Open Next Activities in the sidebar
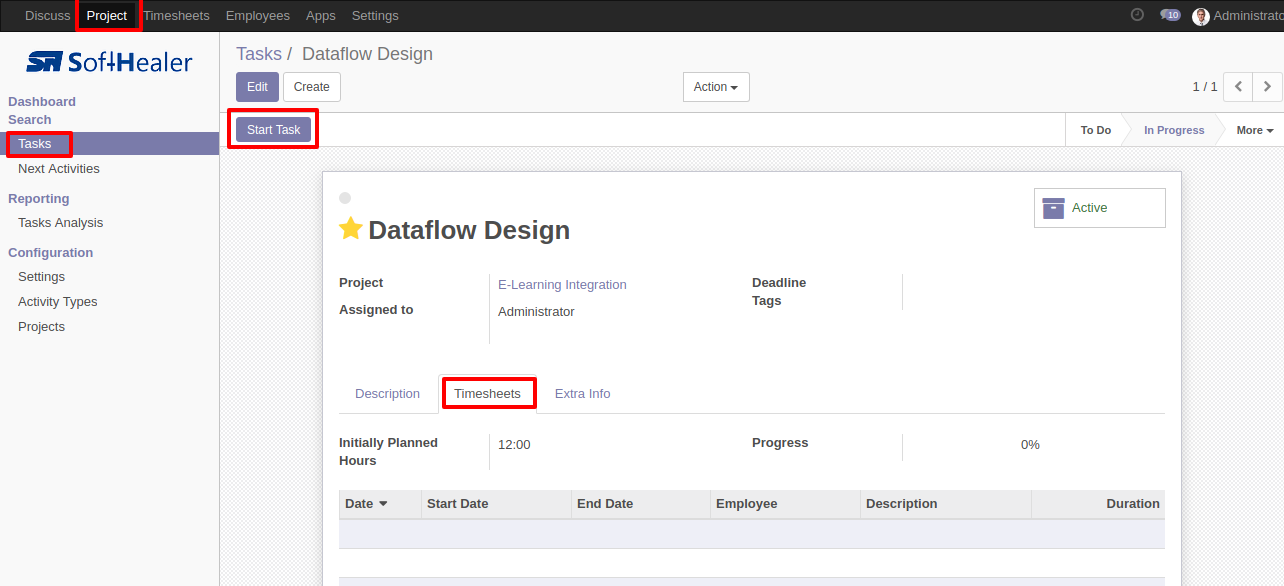 point(59,169)
